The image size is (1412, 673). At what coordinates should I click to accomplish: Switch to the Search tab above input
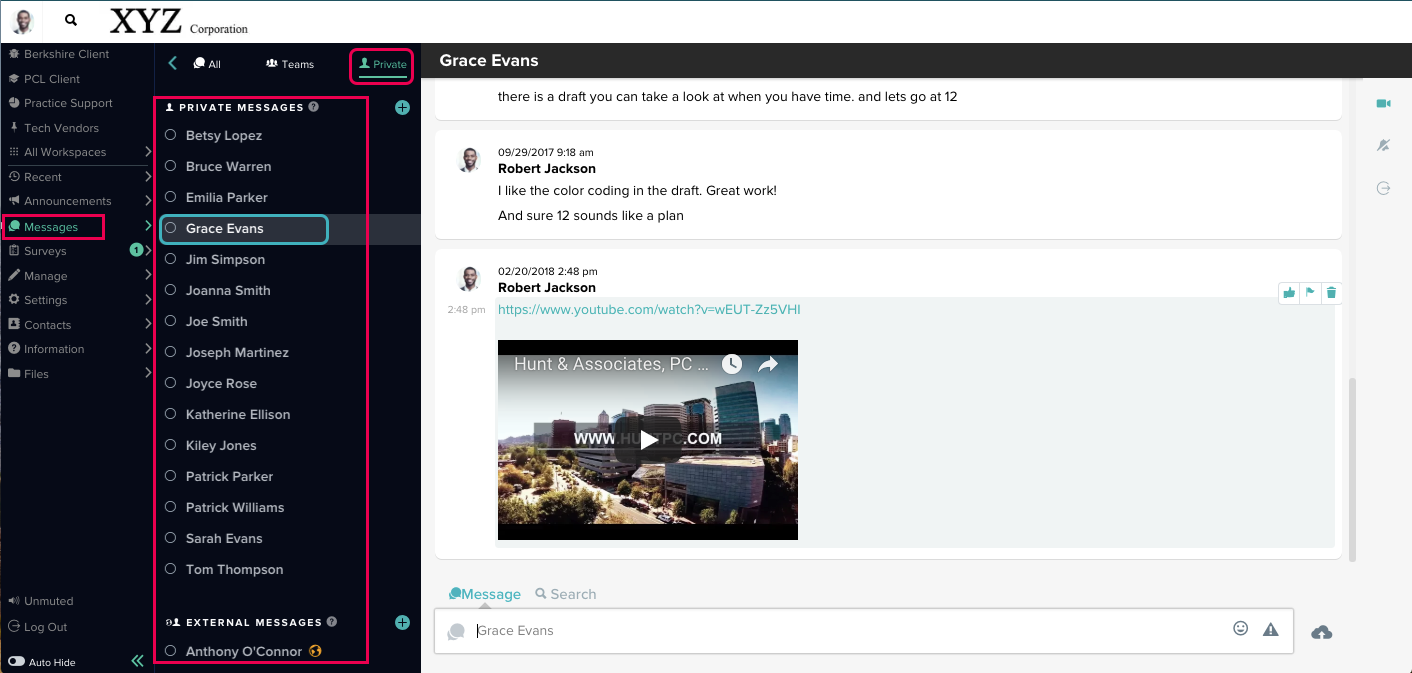566,594
